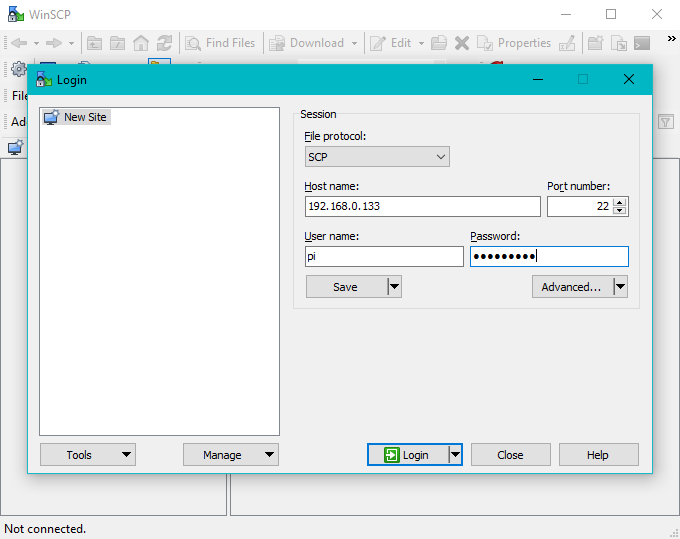Click the Port number field
The height and width of the screenshot is (539, 680).
[x=580, y=206]
